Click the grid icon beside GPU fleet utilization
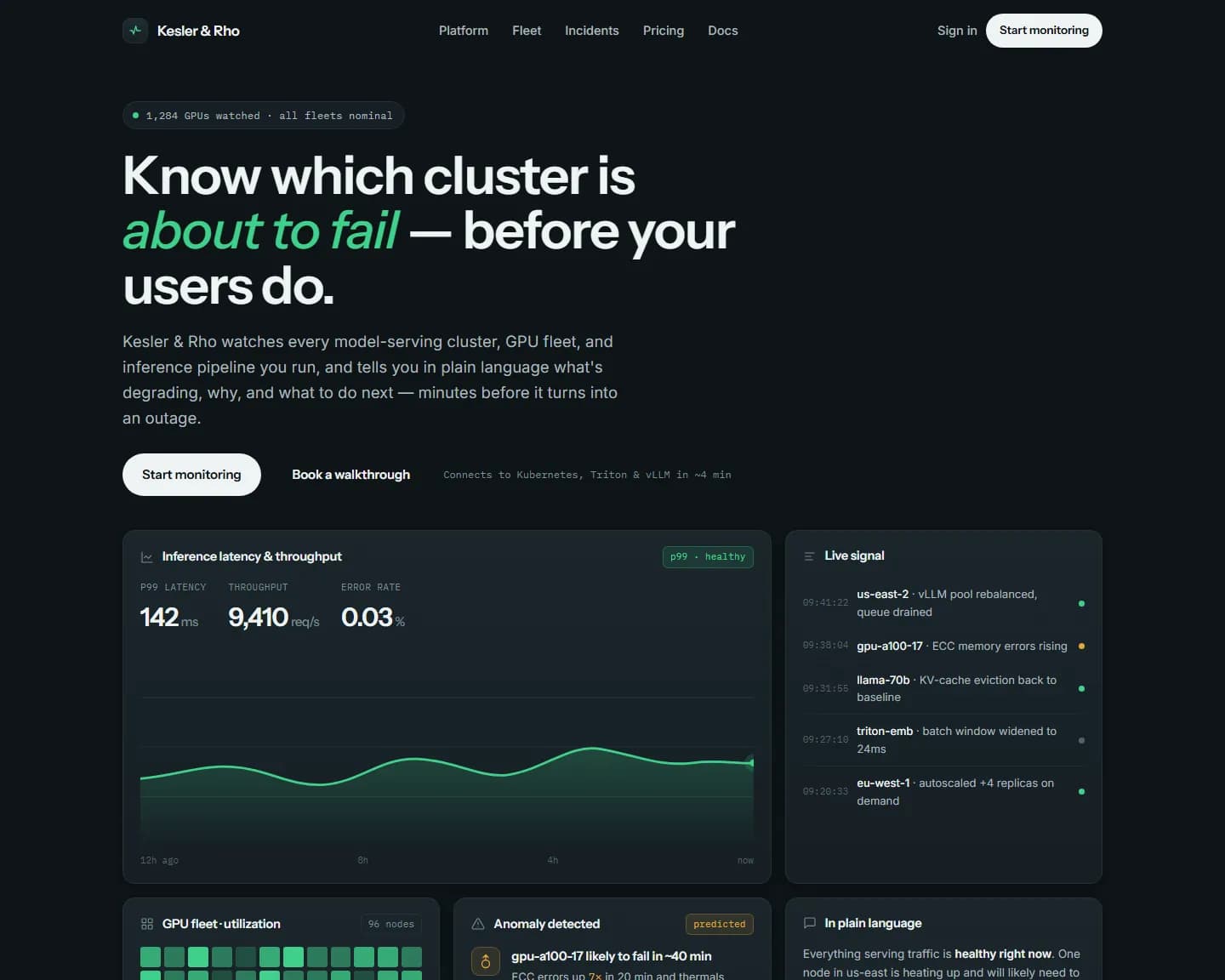Screen dimensions: 1225x980 pyautogui.click(x=146, y=924)
